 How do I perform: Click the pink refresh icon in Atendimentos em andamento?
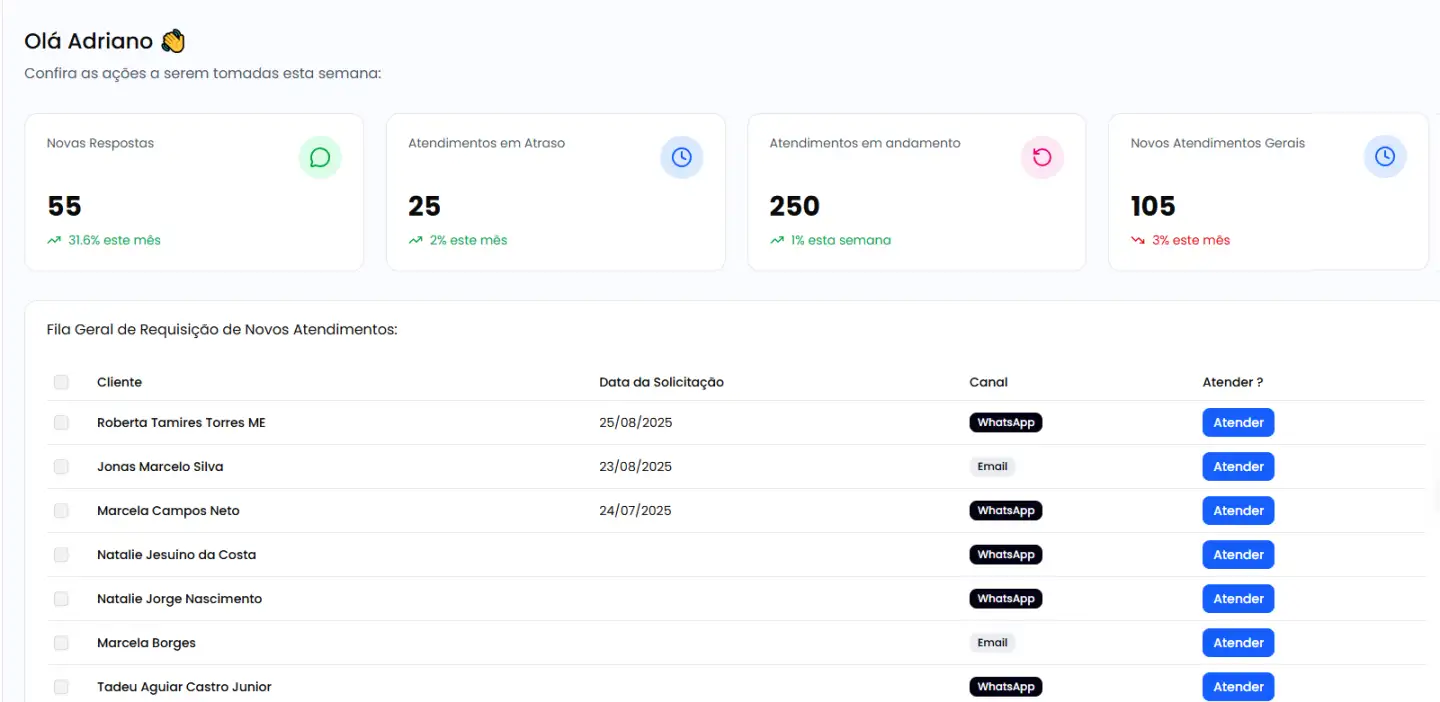pos(1042,158)
